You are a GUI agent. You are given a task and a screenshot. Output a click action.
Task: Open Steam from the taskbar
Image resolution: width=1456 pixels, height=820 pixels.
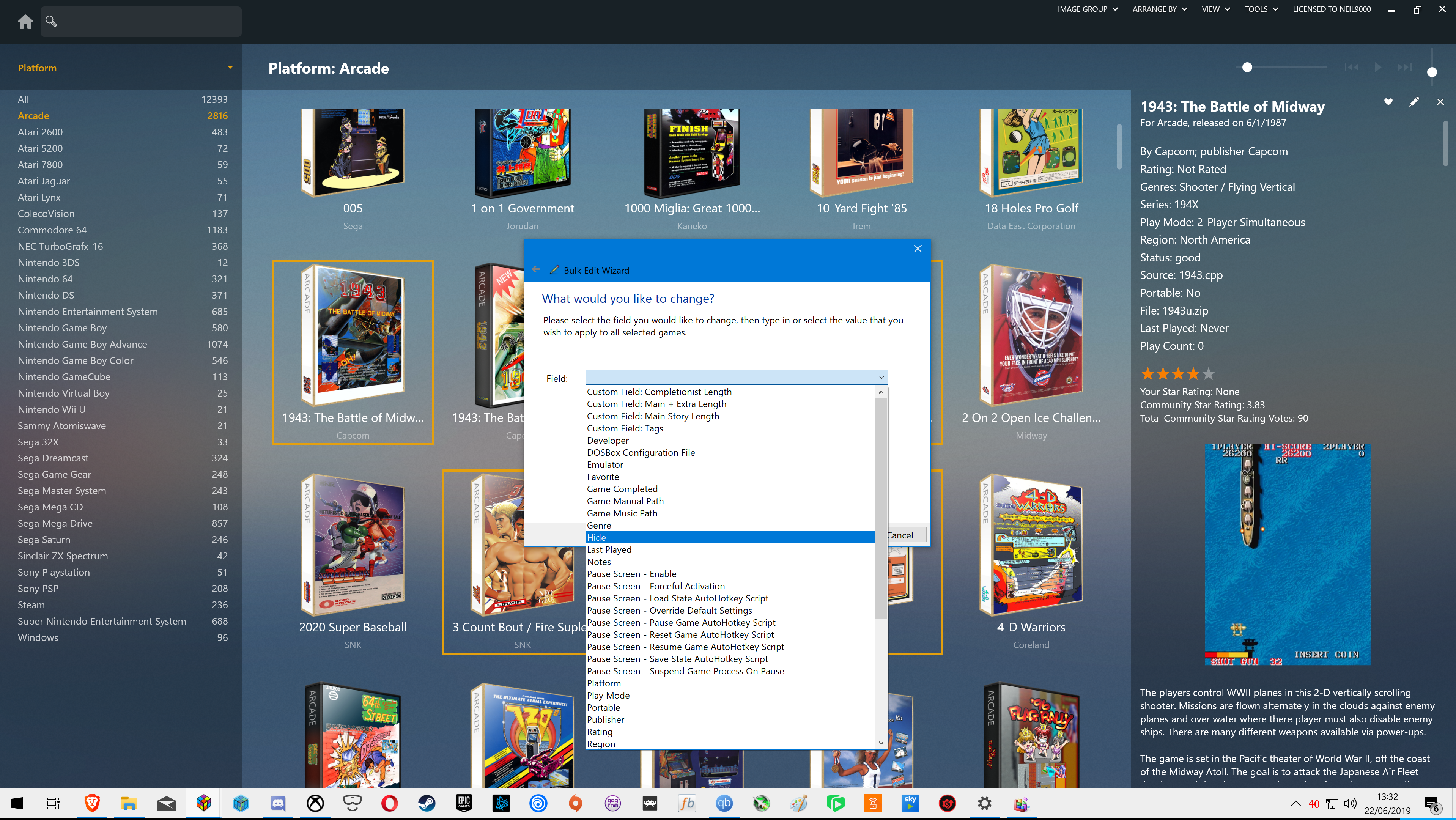tap(427, 804)
